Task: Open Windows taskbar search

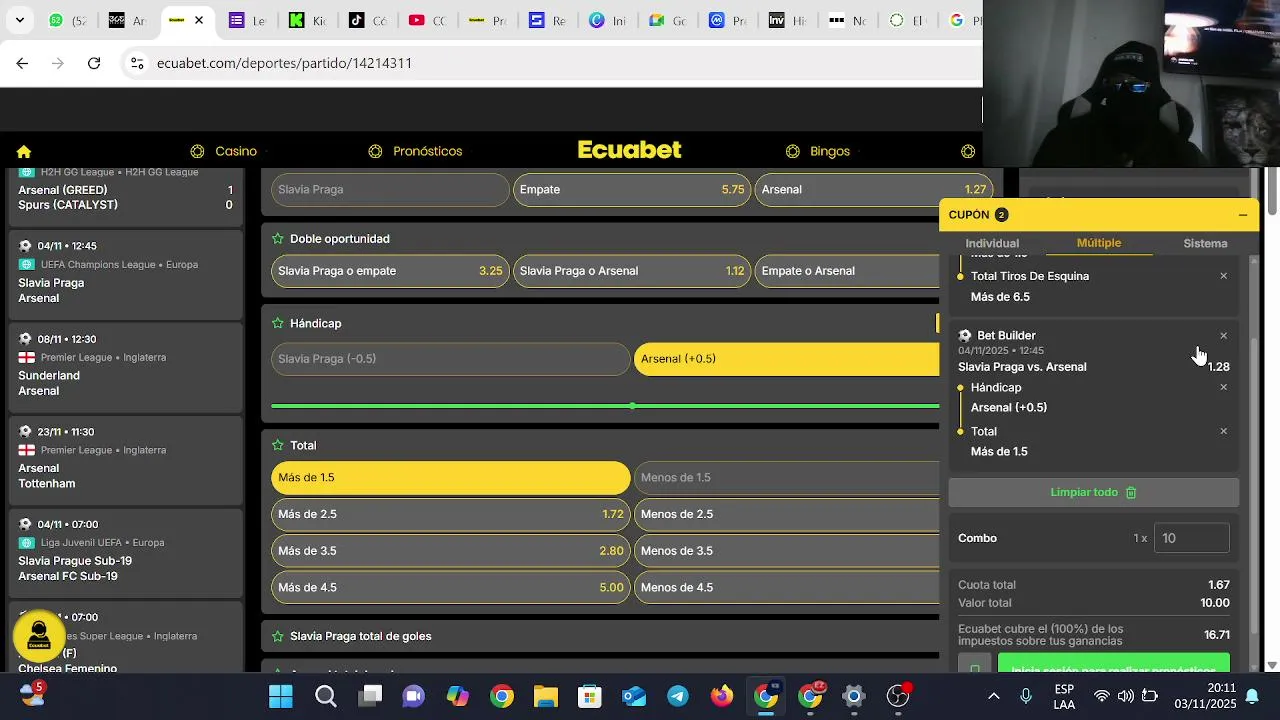Action: point(326,696)
